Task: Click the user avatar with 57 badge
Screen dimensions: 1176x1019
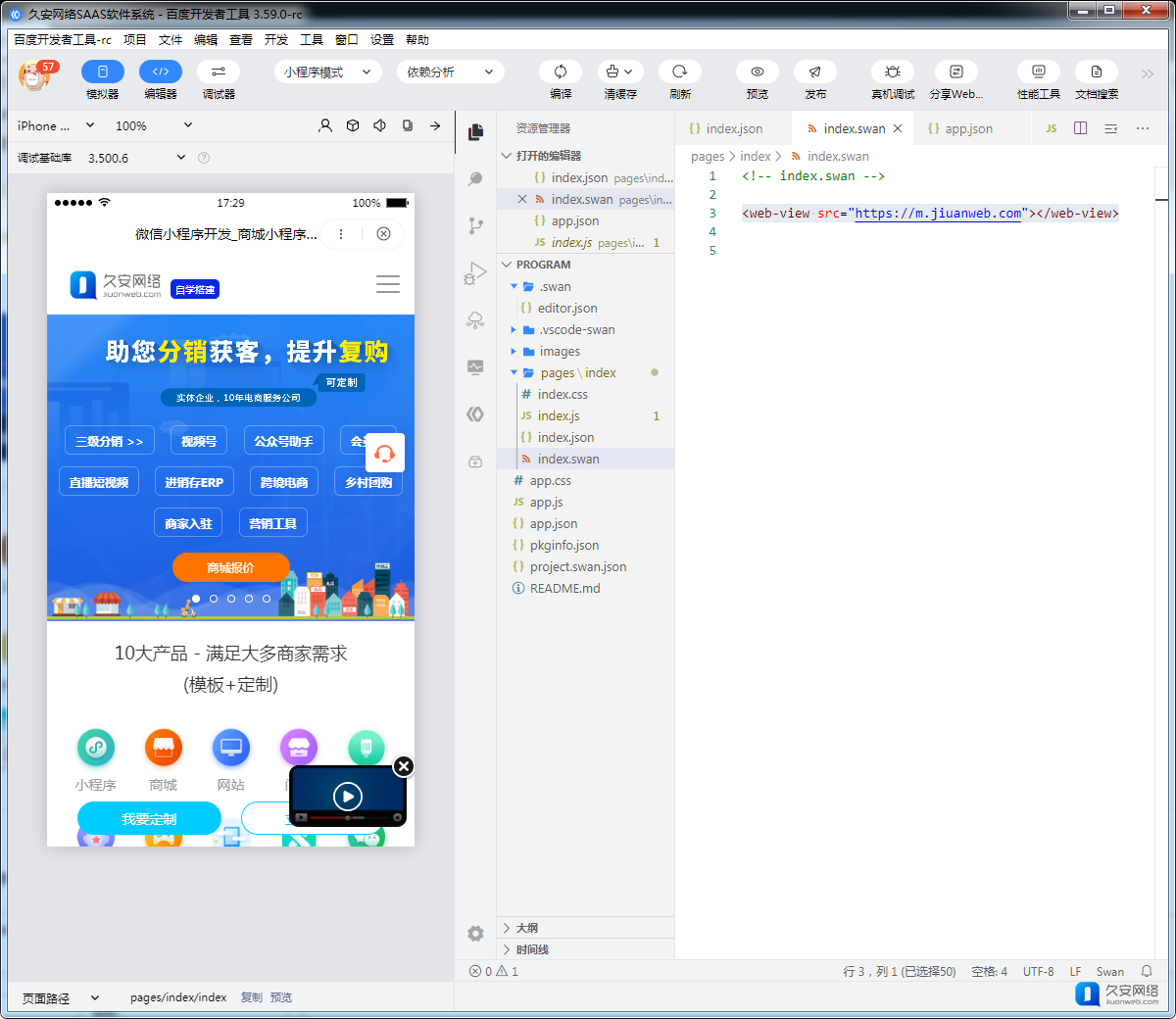Action: (35, 74)
